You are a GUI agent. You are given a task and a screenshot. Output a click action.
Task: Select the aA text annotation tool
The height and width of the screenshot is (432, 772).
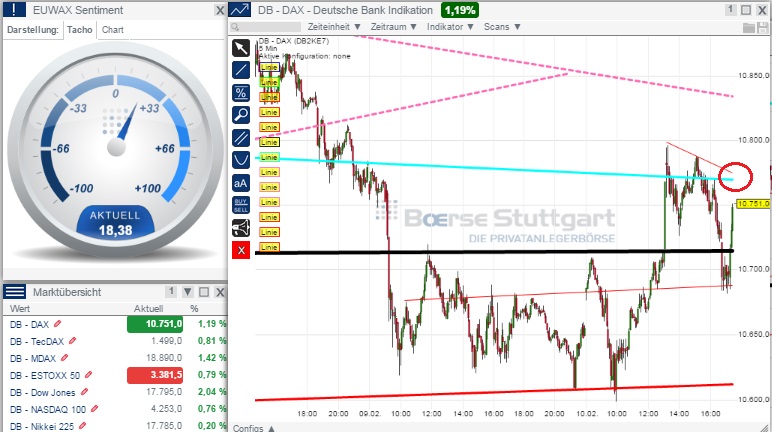pyautogui.click(x=241, y=183)
